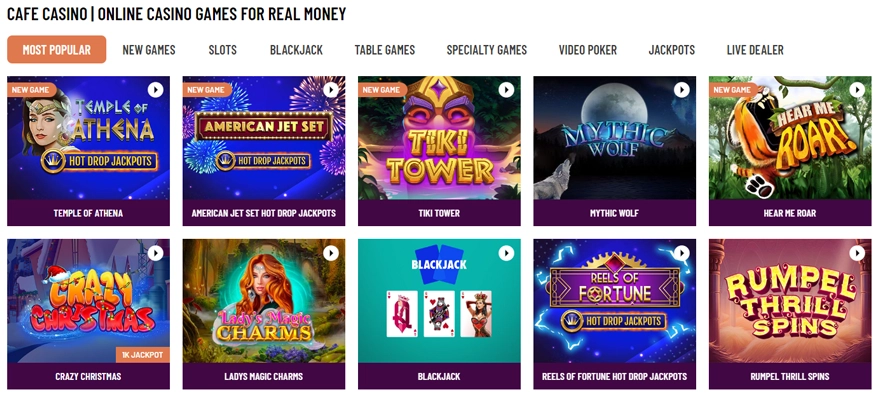Viewport: 880px width, 397px height.
Task: Open the Slots category tab
Action: [223, 50]
